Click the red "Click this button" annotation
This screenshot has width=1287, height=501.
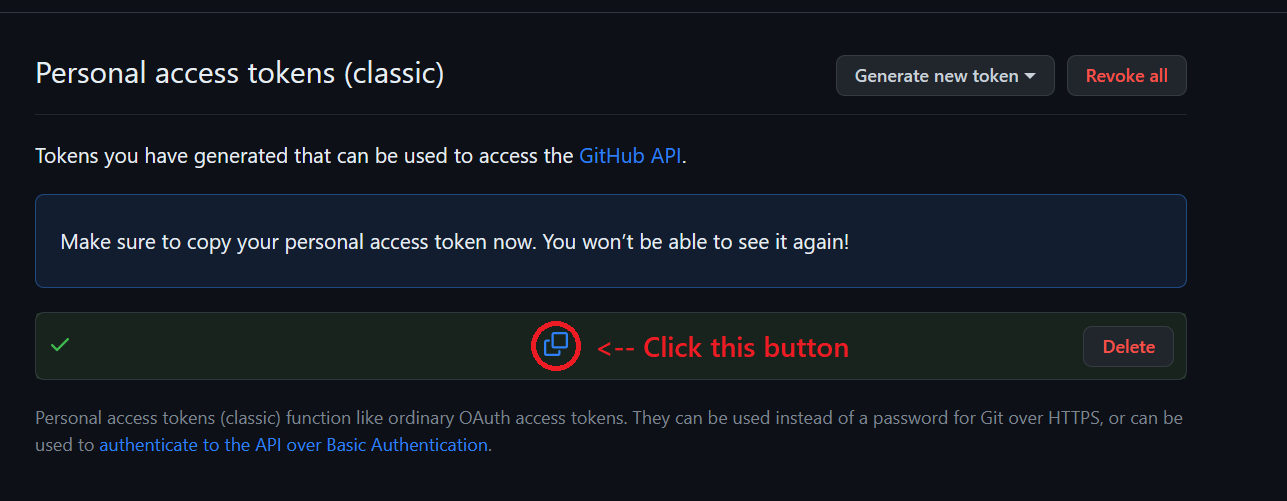(745, 347)
